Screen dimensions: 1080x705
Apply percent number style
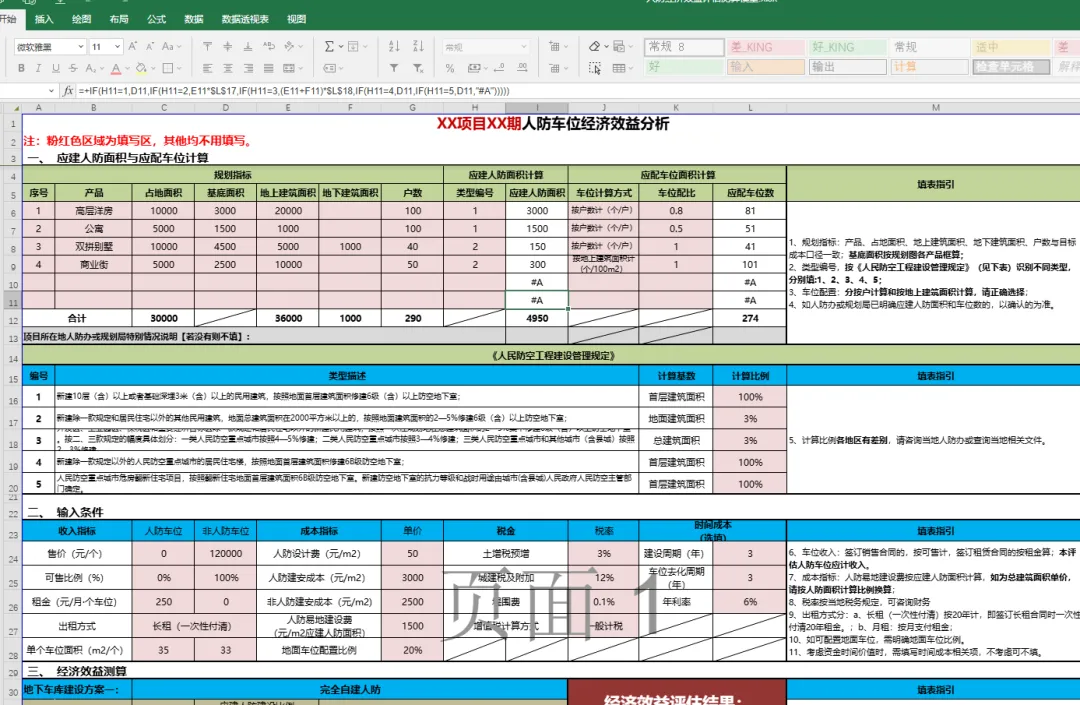tap(450, 68)
